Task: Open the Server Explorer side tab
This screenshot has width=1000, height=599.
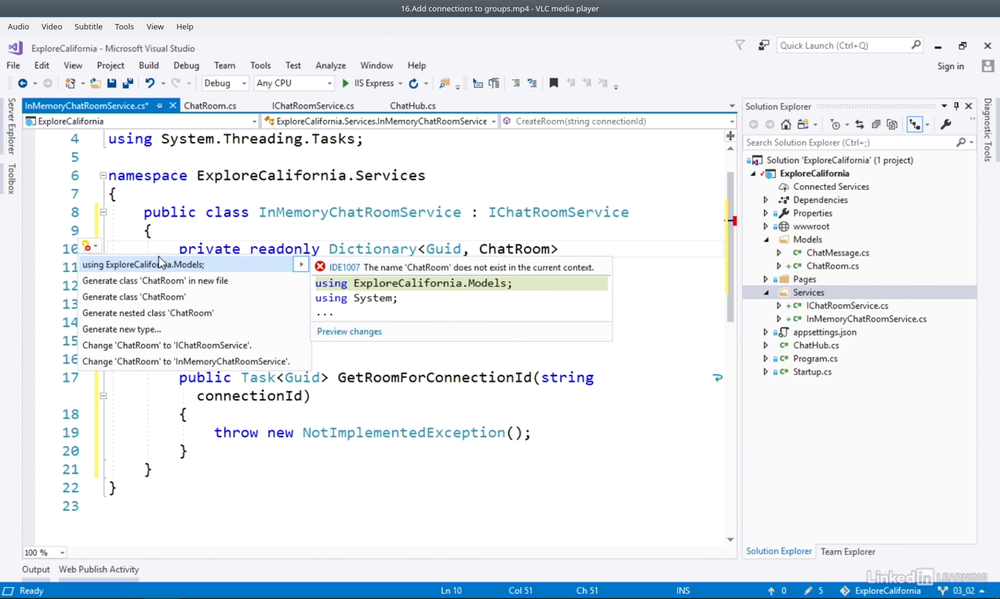Action: pyautogui.click(x=11, y=126)
